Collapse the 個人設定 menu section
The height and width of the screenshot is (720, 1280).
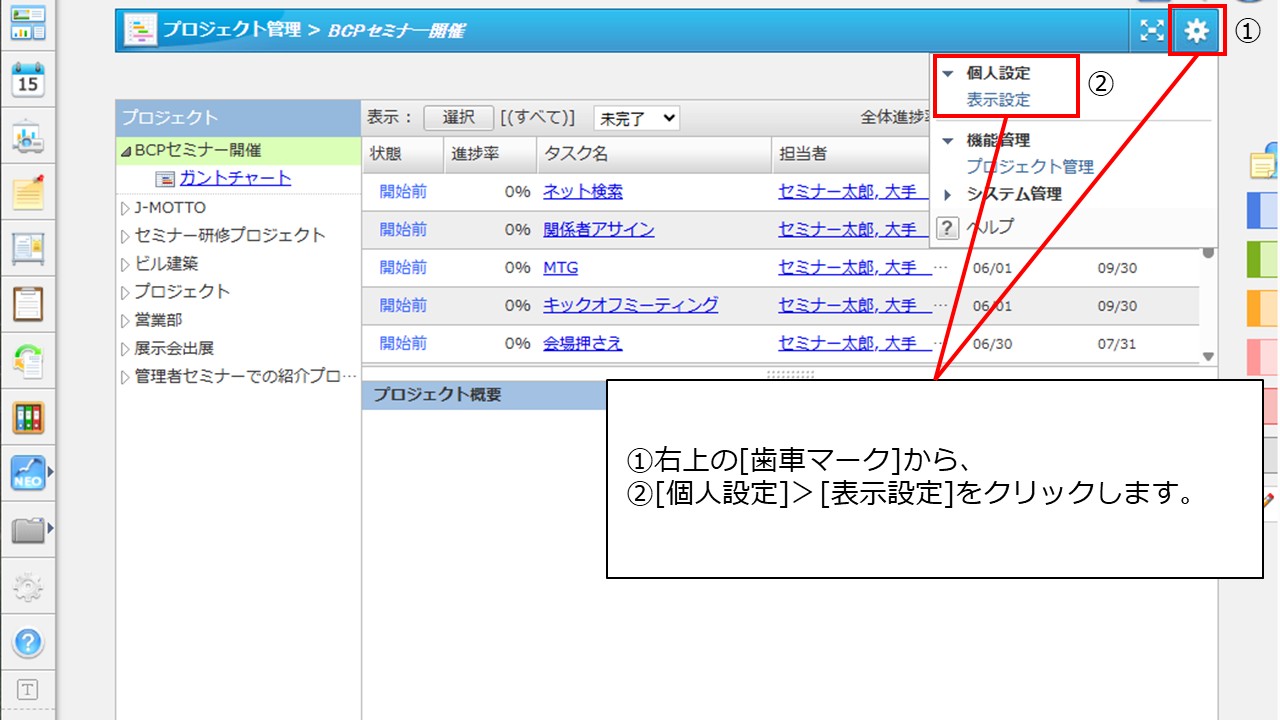[x=948, y=74]
